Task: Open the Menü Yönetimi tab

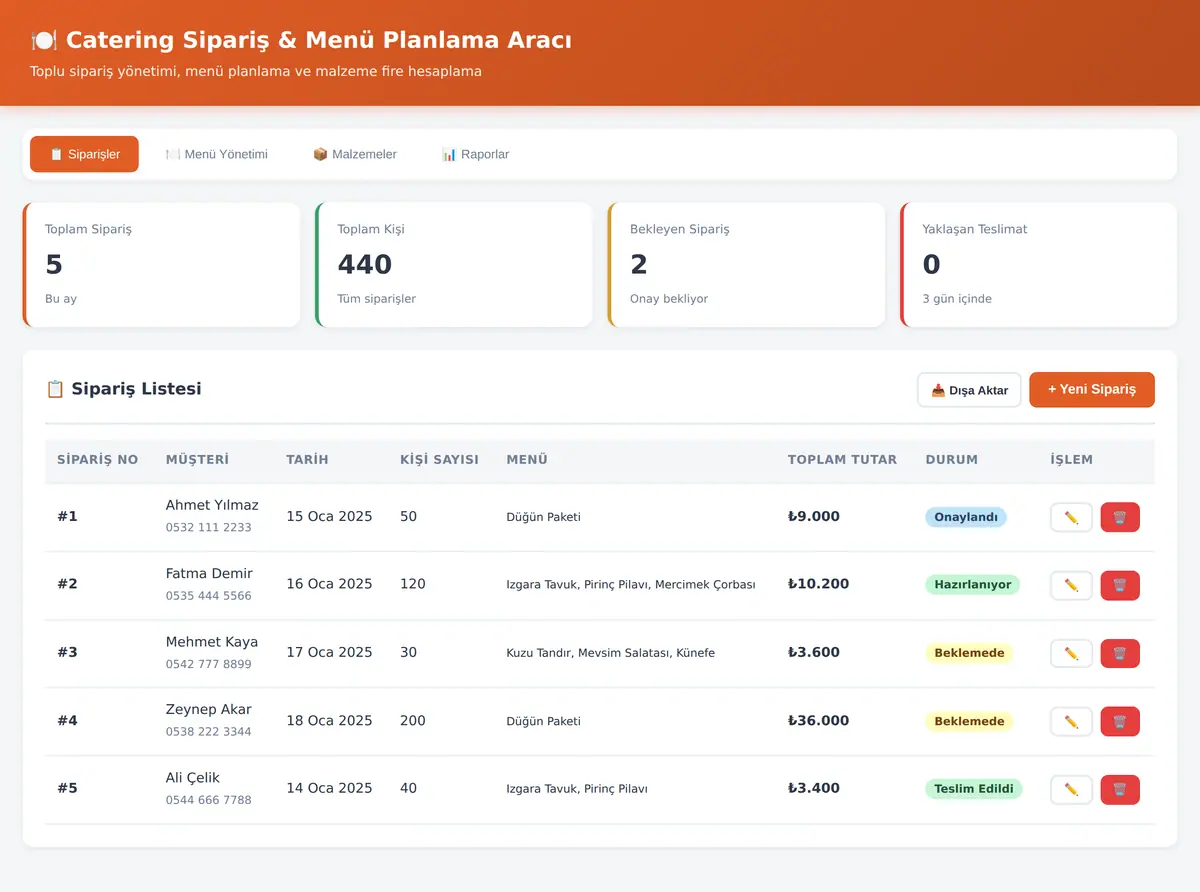Action: 216,154
